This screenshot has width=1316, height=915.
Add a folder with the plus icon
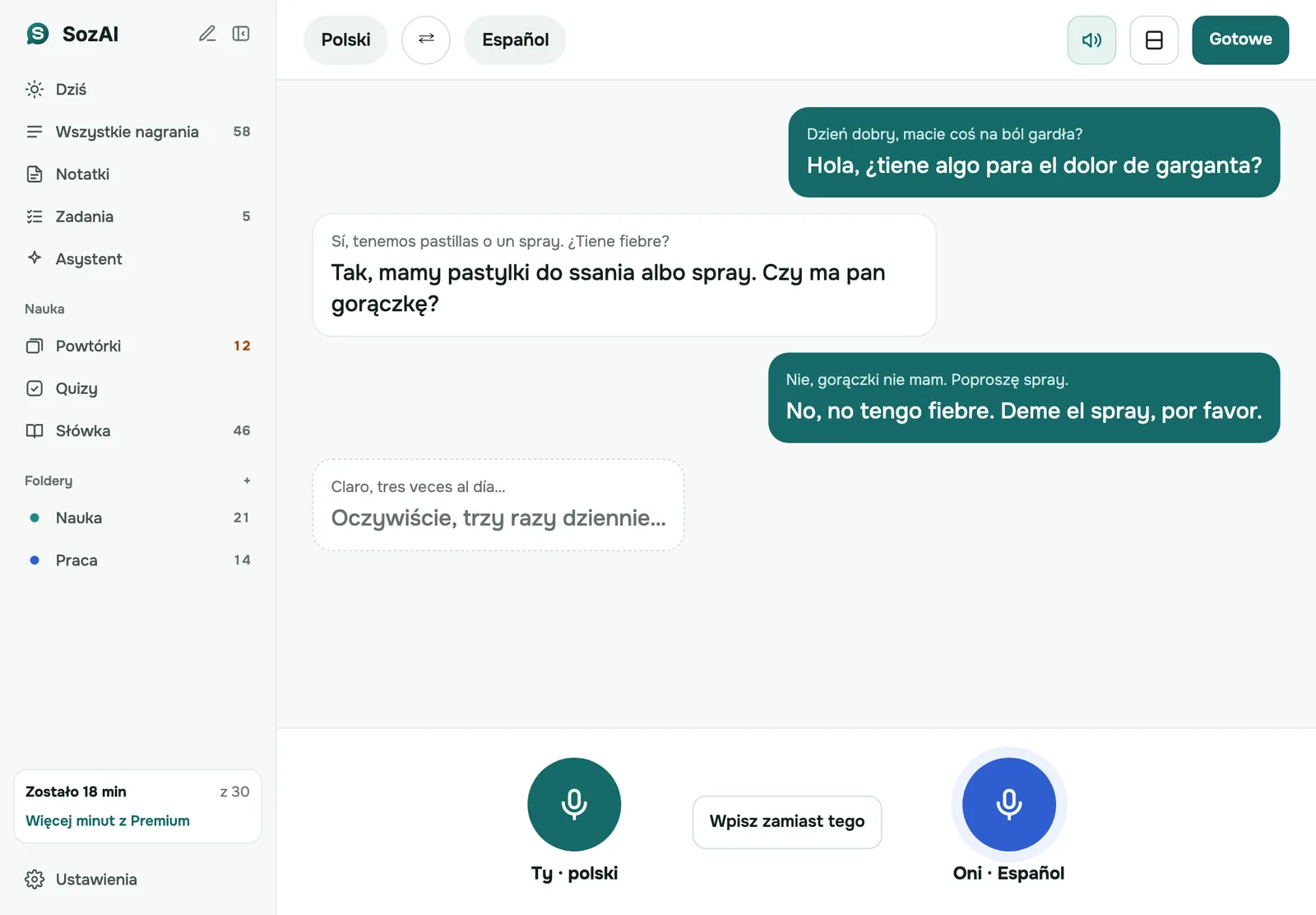pyautogui.click(x=247, y=481)
